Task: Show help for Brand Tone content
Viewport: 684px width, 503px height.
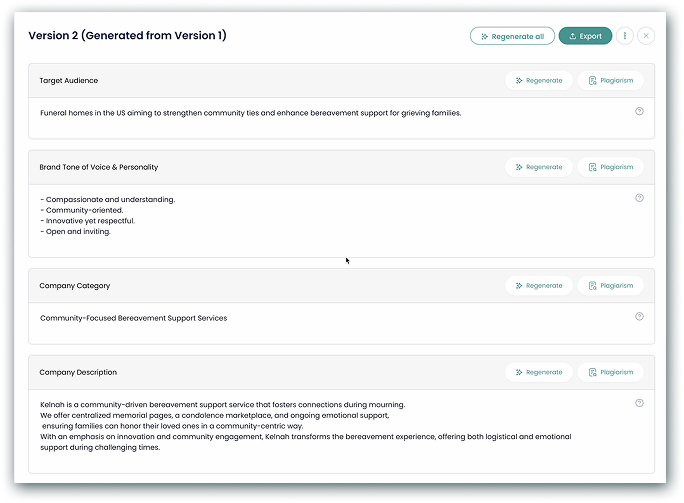Action: [639, 198]
